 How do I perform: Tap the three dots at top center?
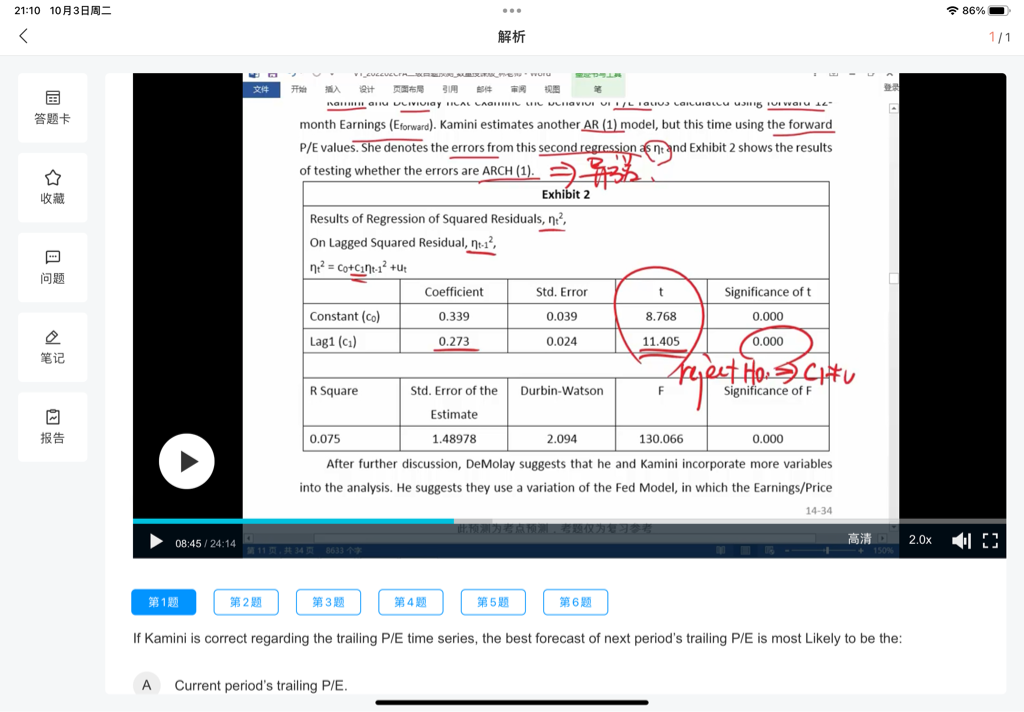pos(512,11)
